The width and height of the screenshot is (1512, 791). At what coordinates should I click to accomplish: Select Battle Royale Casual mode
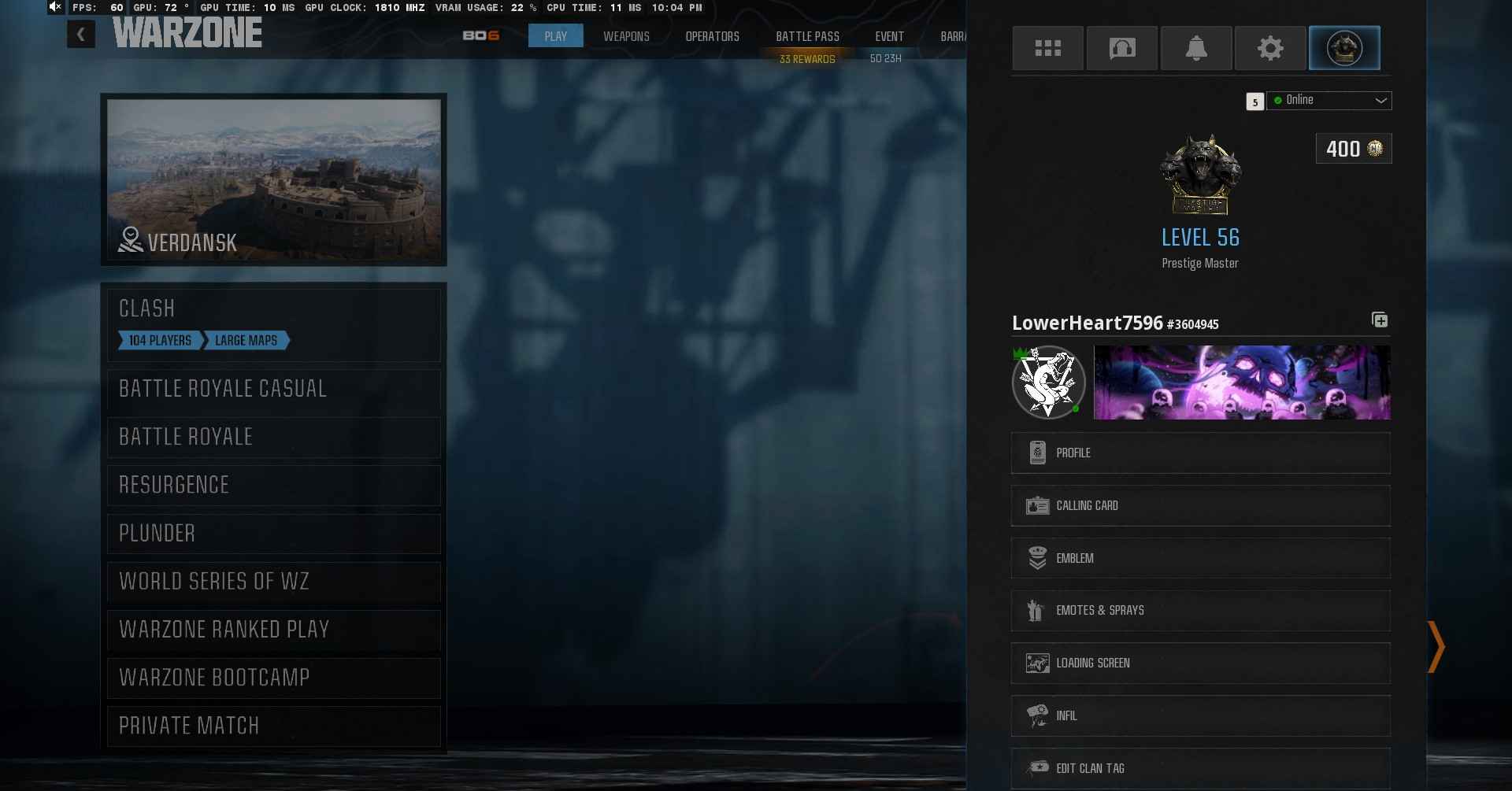coord(273,389)
